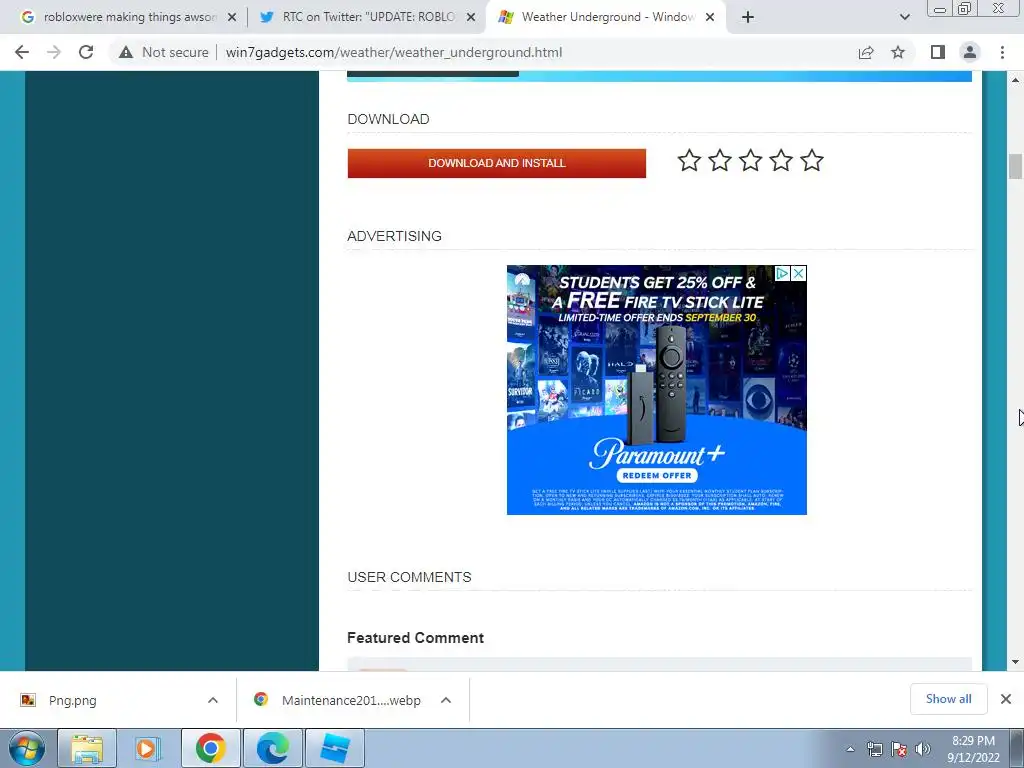The height and width of the screenshot is (768, 1024).
Task: Open the tab search dropdown
Action: 904,17
